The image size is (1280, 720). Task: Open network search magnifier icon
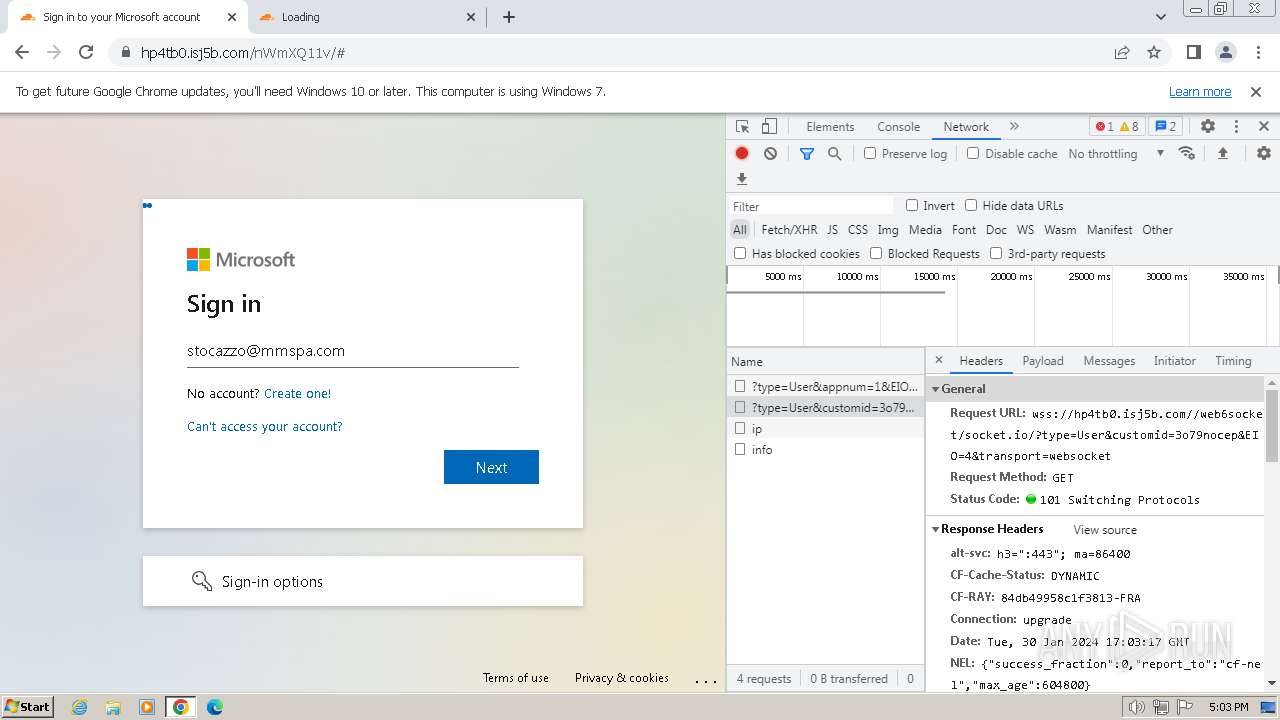click(x=834, y=153)
